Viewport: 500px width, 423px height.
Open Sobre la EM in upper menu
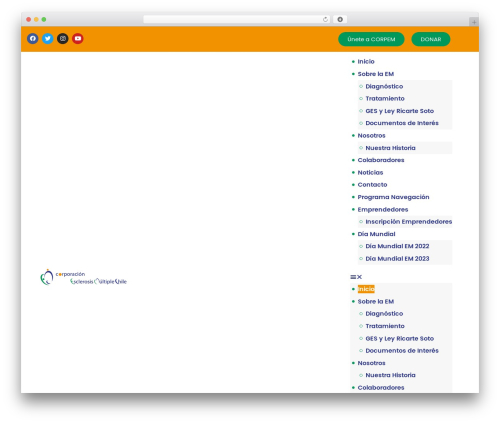(x=376, y=74)
